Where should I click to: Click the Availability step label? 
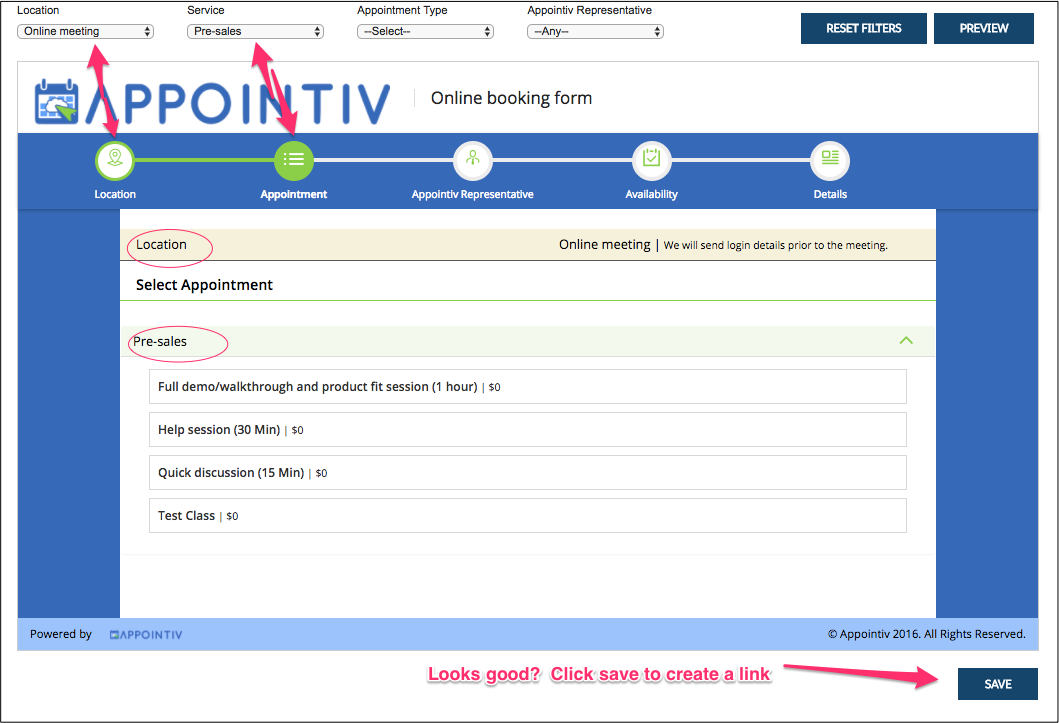(651, 194)
